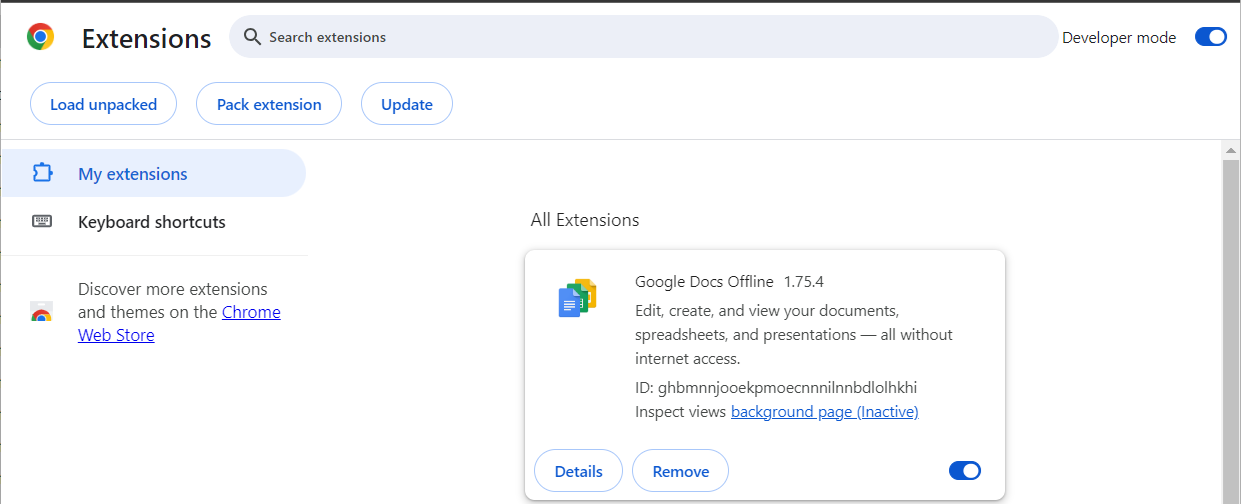This screenshot has height=504, width=1241.
Task: Disable the Google Docs Offline extension toggle
Action: coord(964,471)
